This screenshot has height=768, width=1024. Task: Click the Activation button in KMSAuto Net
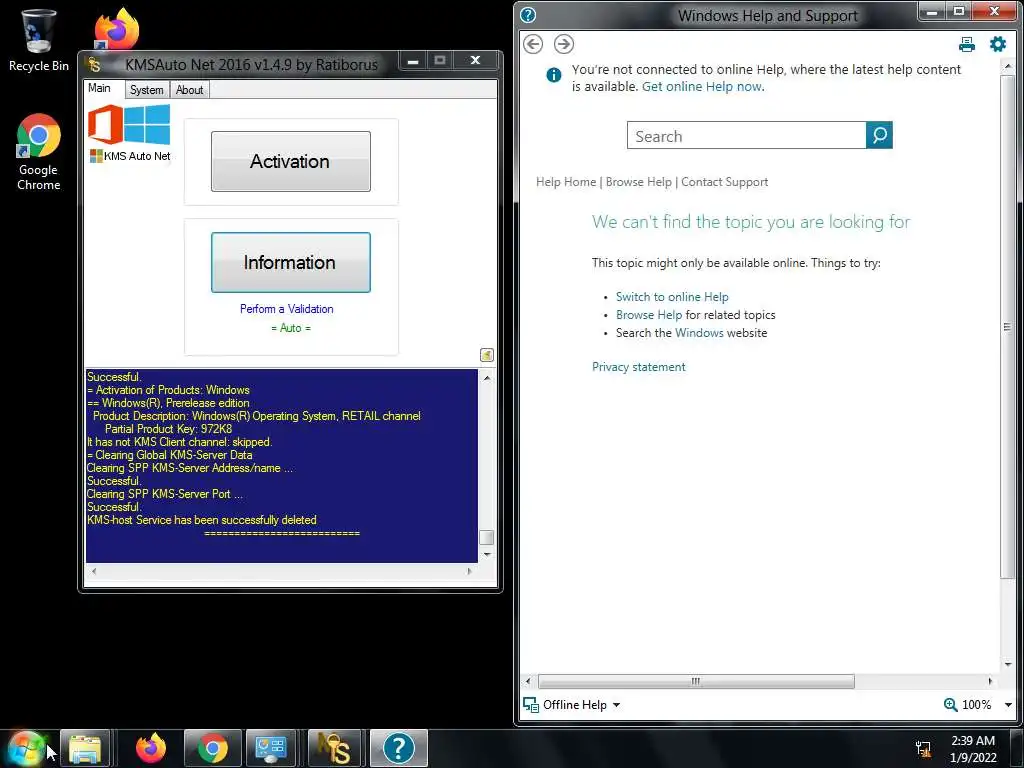291,161
